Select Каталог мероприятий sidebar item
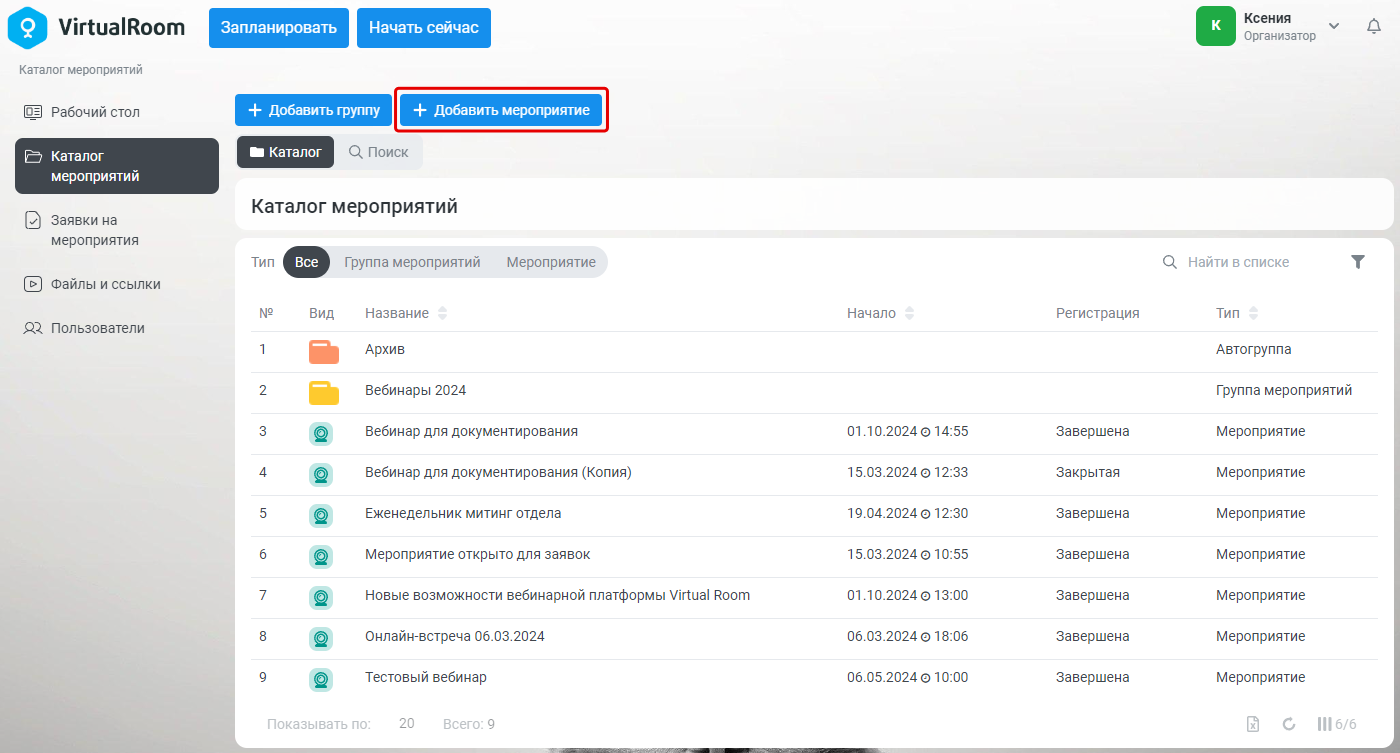Image resolution: width=1400 pixels, height=753 pixels. coord(117,166)
